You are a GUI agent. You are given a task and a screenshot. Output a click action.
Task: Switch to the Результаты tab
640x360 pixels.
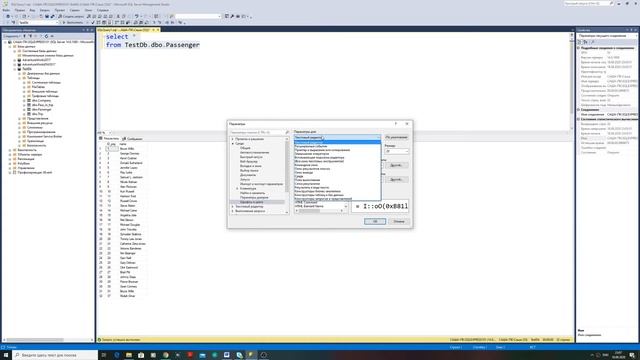pyautogui.click(x=109, y=139)
